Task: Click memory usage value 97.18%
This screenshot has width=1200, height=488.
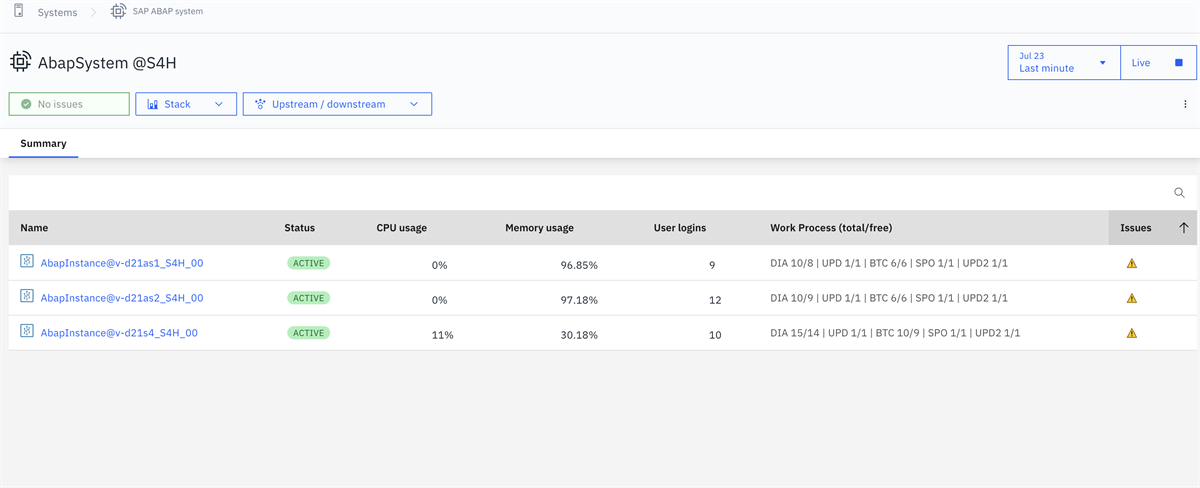Action: (x=579, y=300)
